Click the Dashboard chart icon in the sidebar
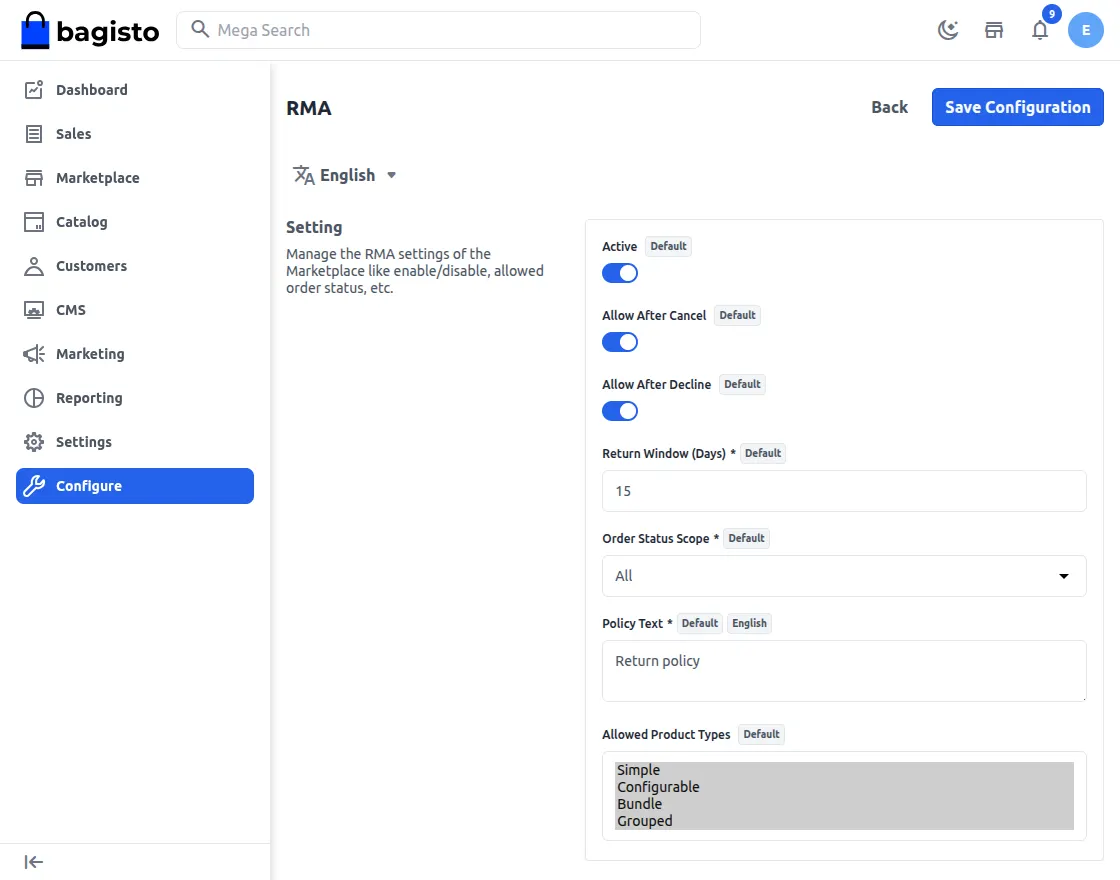The width and height of the screenshot is (1120, 880). (x=34, y=90)
